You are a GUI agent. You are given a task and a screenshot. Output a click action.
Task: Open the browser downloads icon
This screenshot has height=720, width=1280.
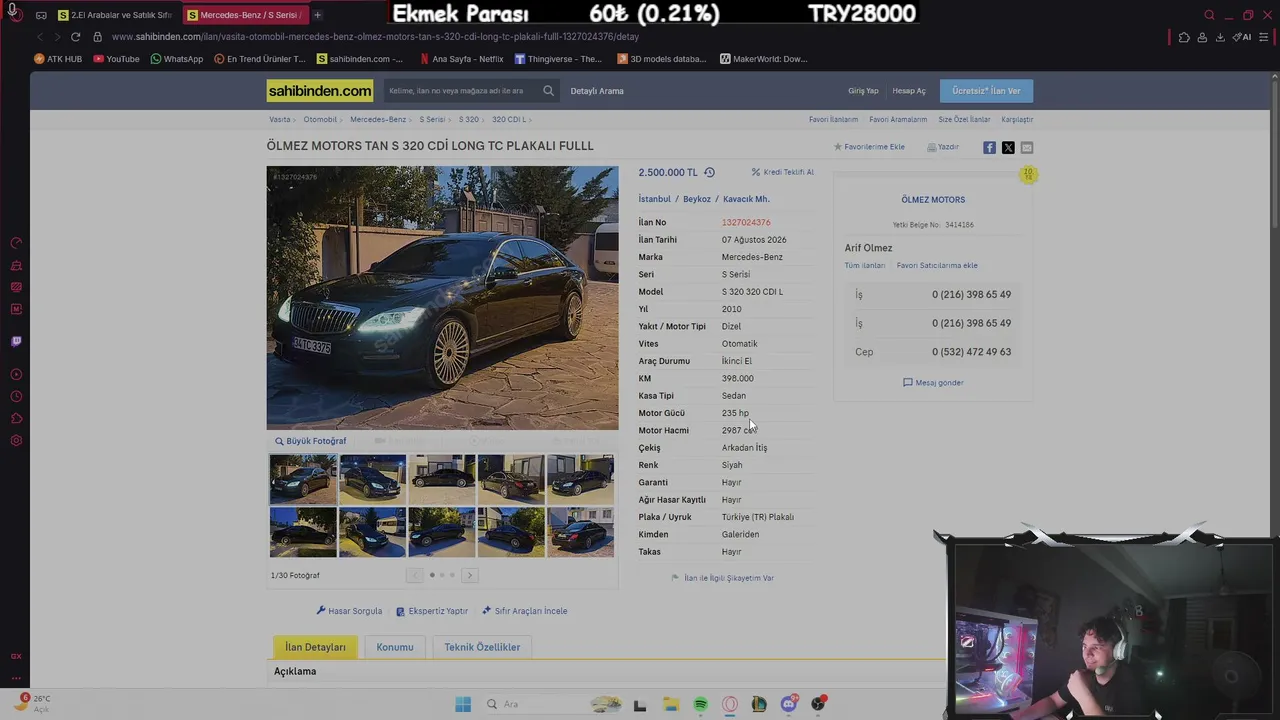[x=1220, y=37]
